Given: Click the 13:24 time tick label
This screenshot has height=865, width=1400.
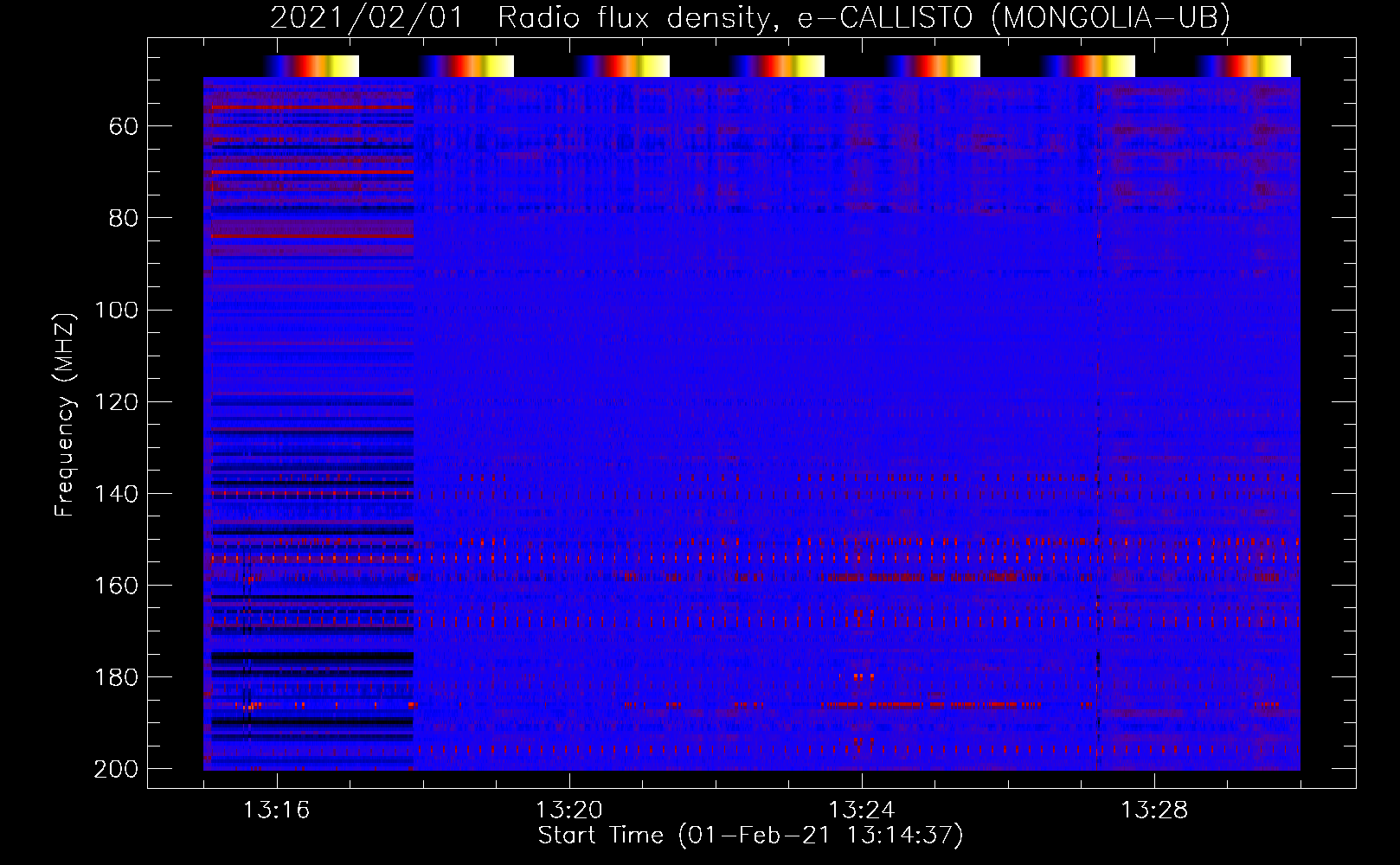Looking at the screenshot, I should [x=861, y=811].
